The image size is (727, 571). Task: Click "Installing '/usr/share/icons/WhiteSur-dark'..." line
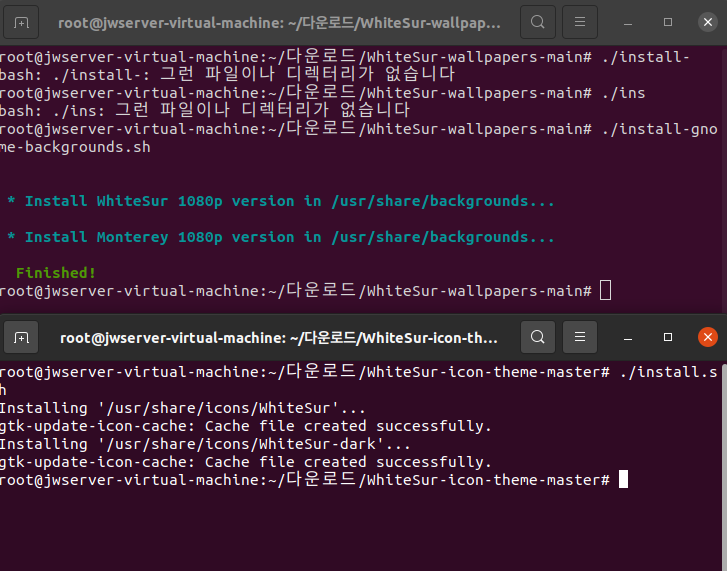(x=205, y=444)
